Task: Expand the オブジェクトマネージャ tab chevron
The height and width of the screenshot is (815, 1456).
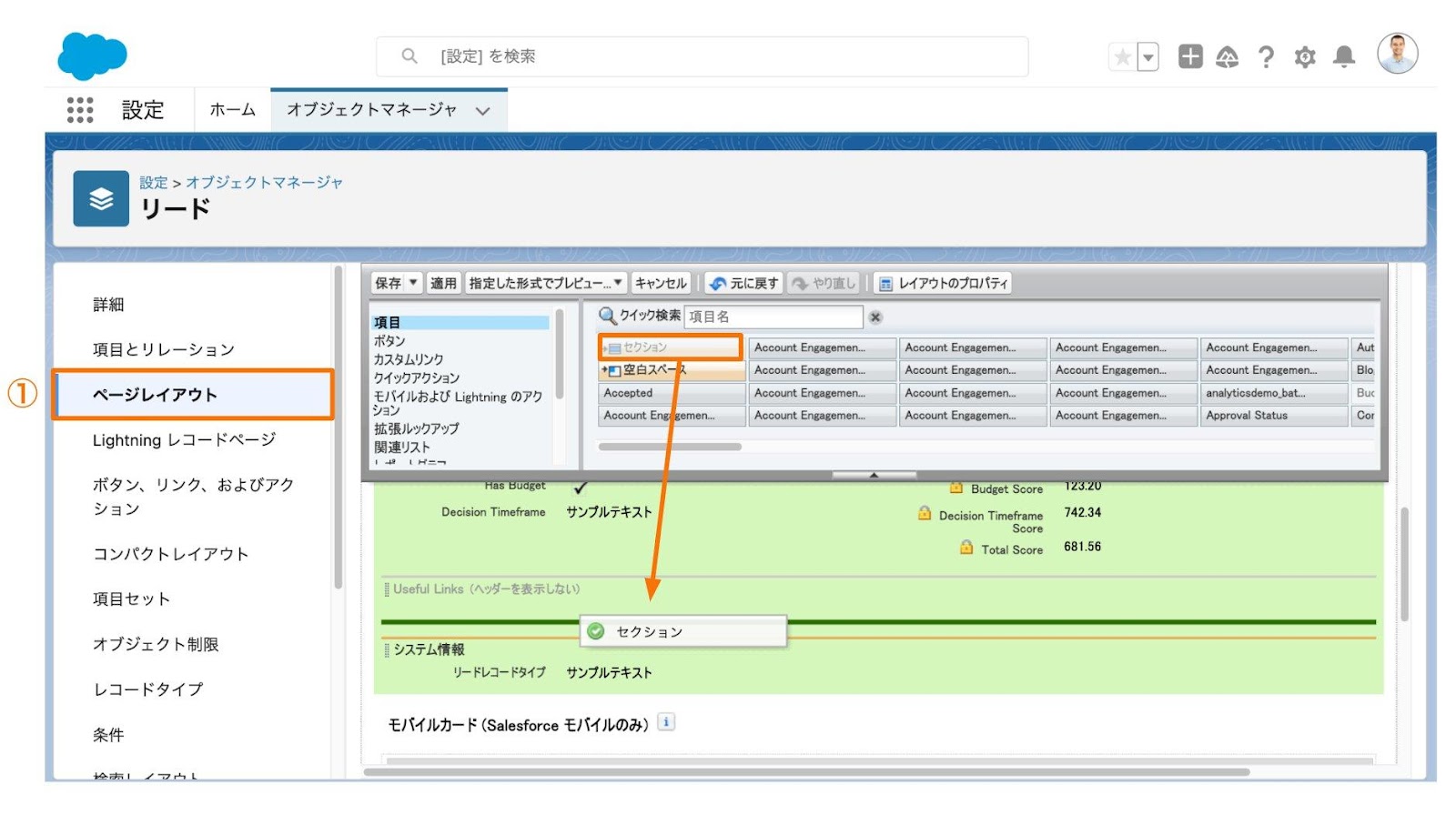Action: pos(483,111)
